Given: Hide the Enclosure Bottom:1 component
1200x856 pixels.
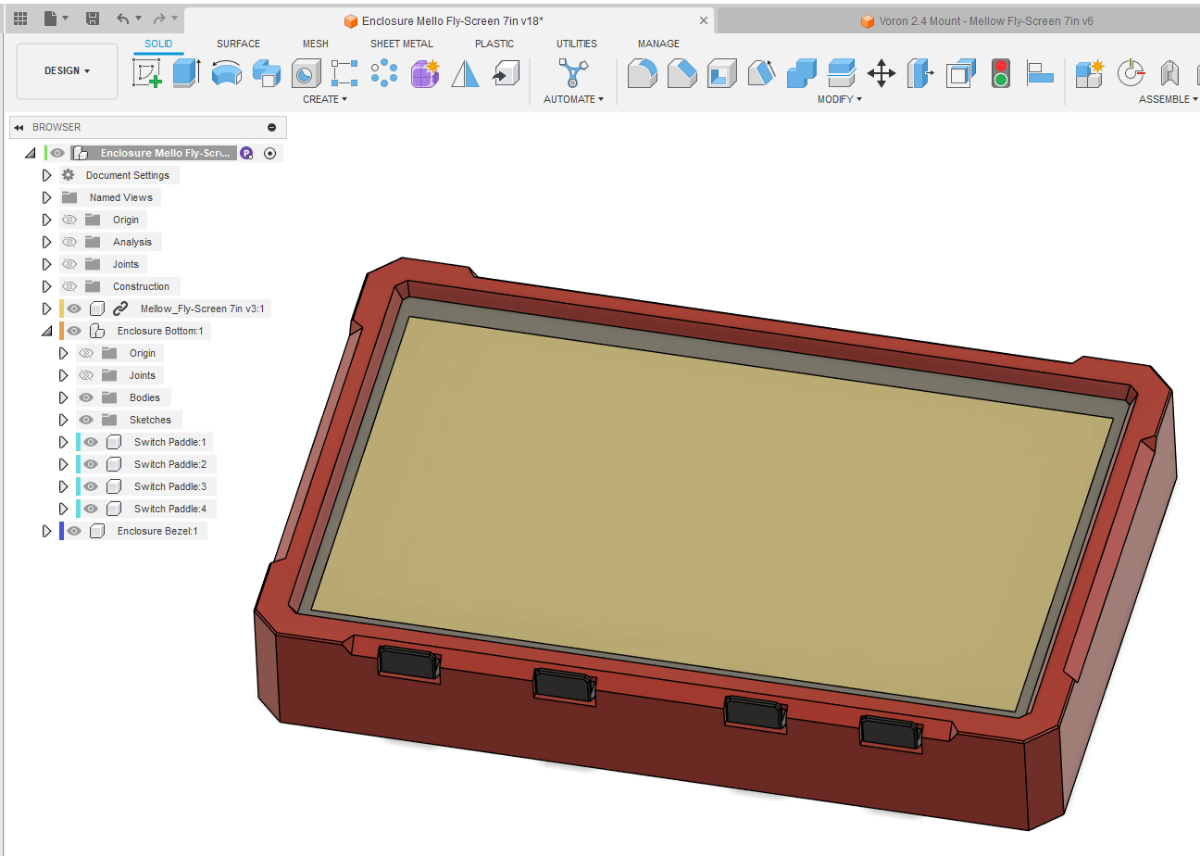Looking at the screenshot, I should [x=74, y=331].
